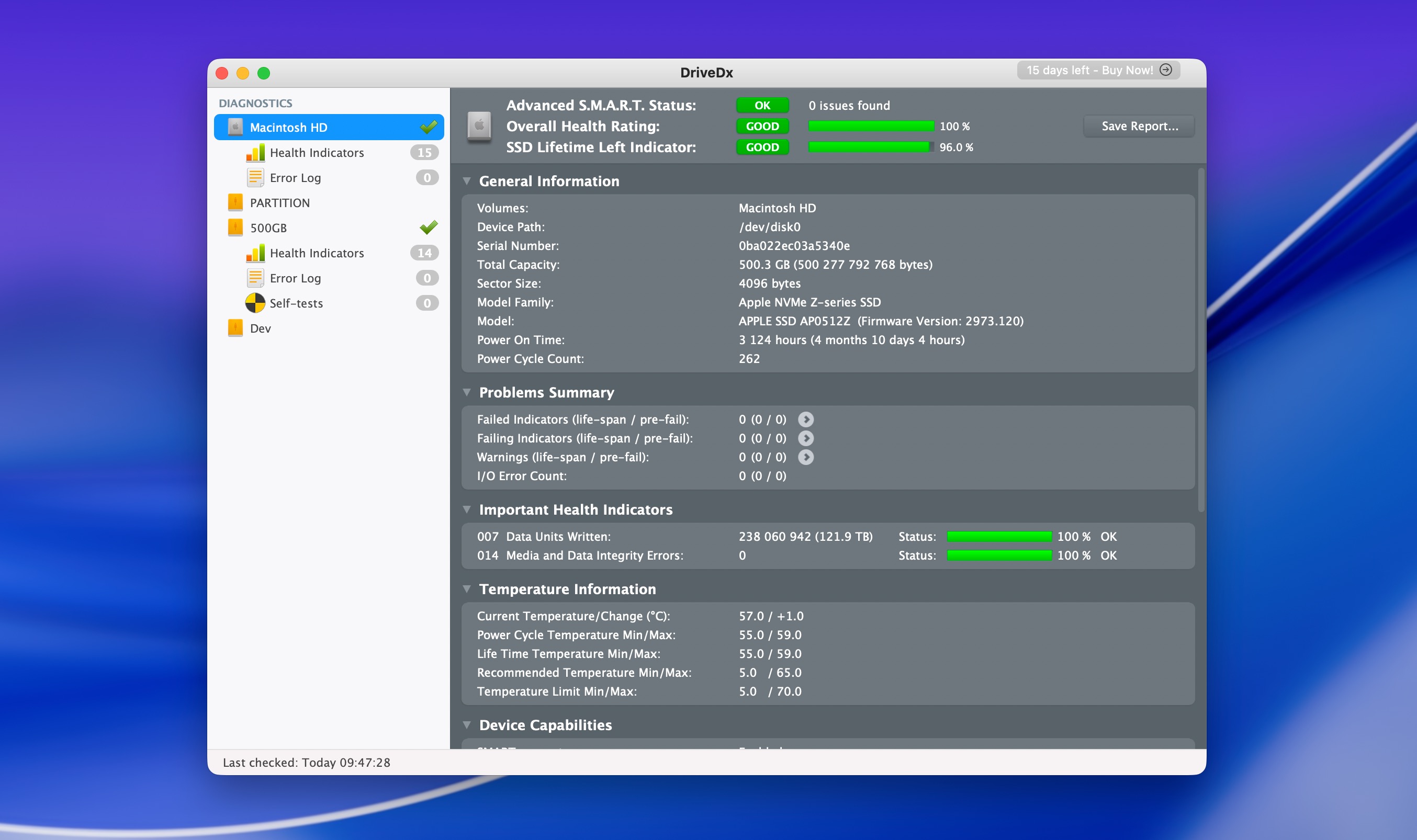Click the Dev orange drive icon
Screen dimensions: 1417x840
point(235,328)
